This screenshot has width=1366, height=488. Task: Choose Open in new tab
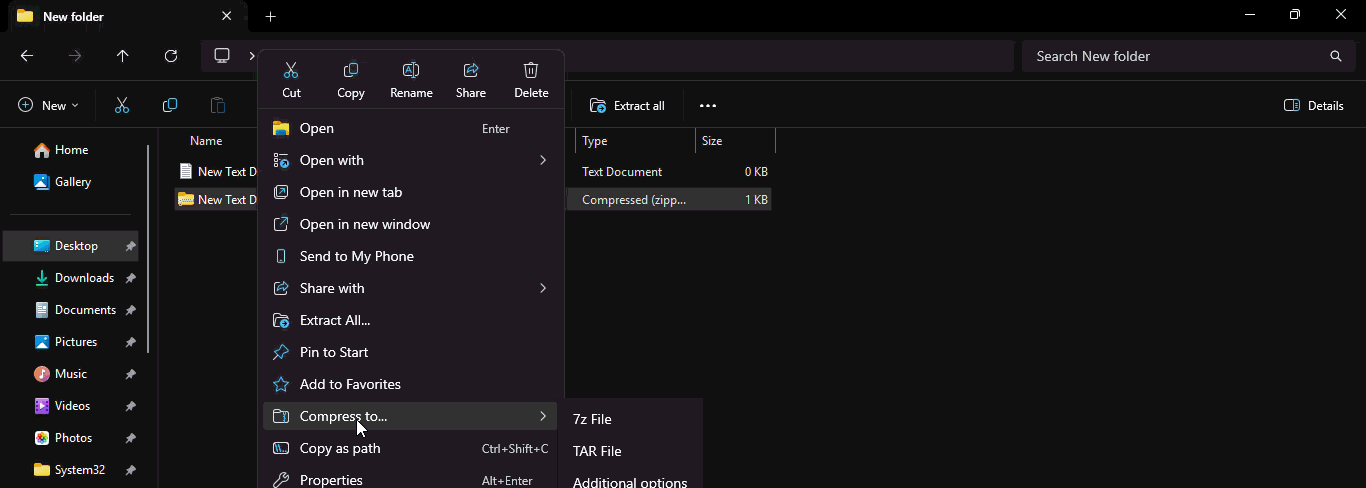click(411, 192)
